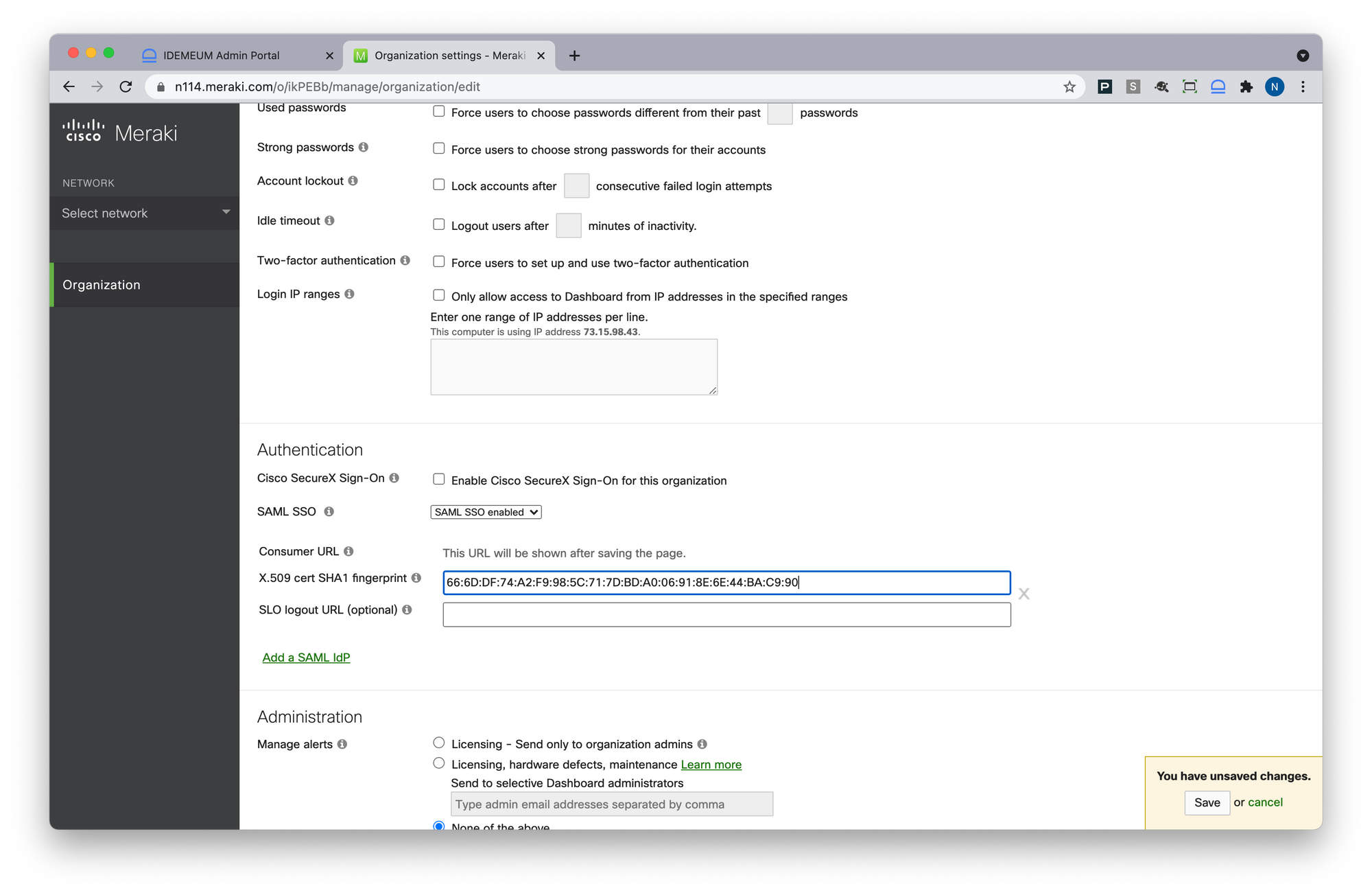Open Chrome's three-dot menu
The width and height of the screenshot is (1372, 895).
click(1303, 86)
